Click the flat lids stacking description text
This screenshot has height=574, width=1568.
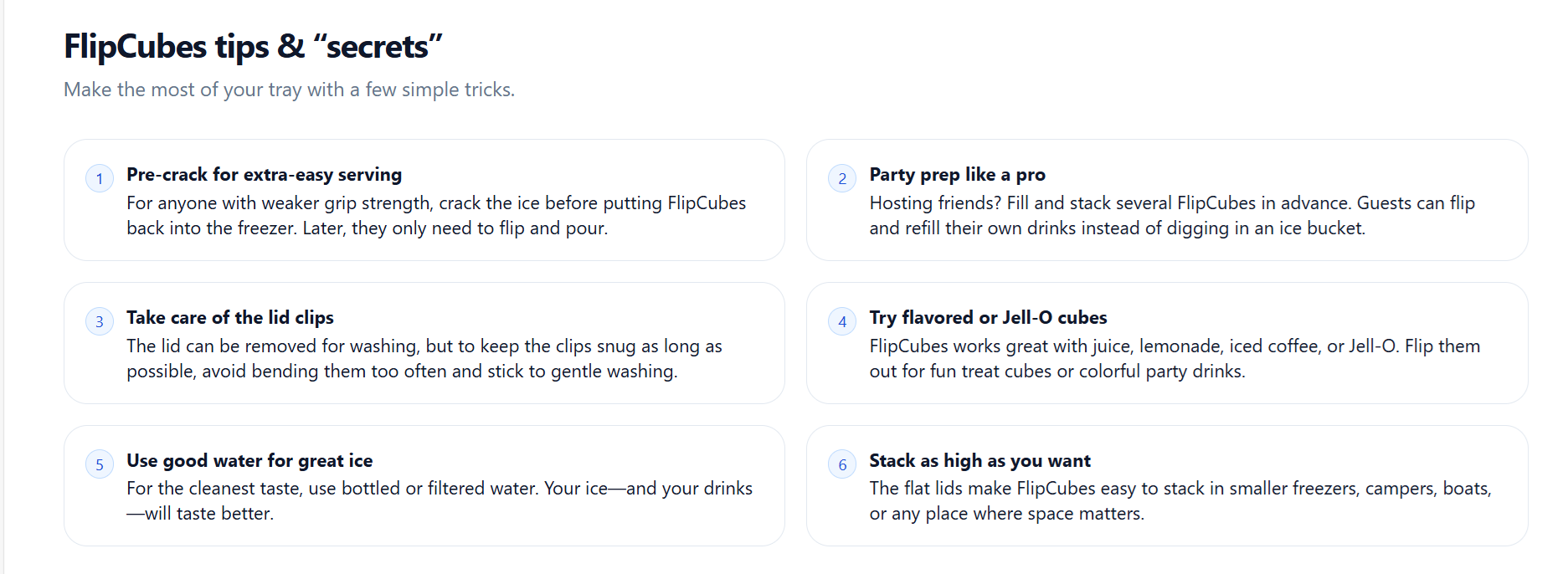point(1180,501)
